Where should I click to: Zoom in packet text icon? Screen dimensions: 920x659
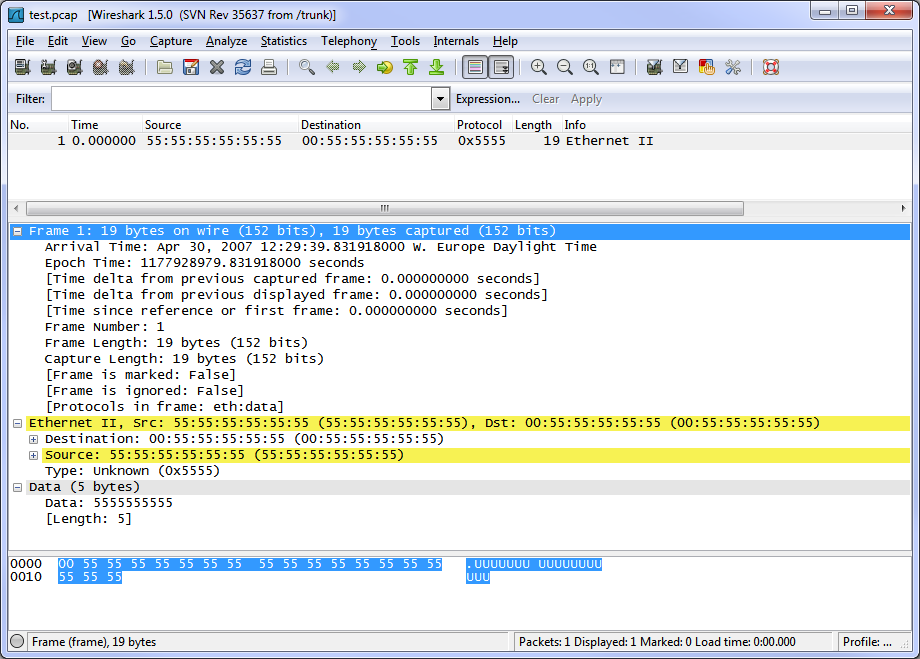pos(539,67)
